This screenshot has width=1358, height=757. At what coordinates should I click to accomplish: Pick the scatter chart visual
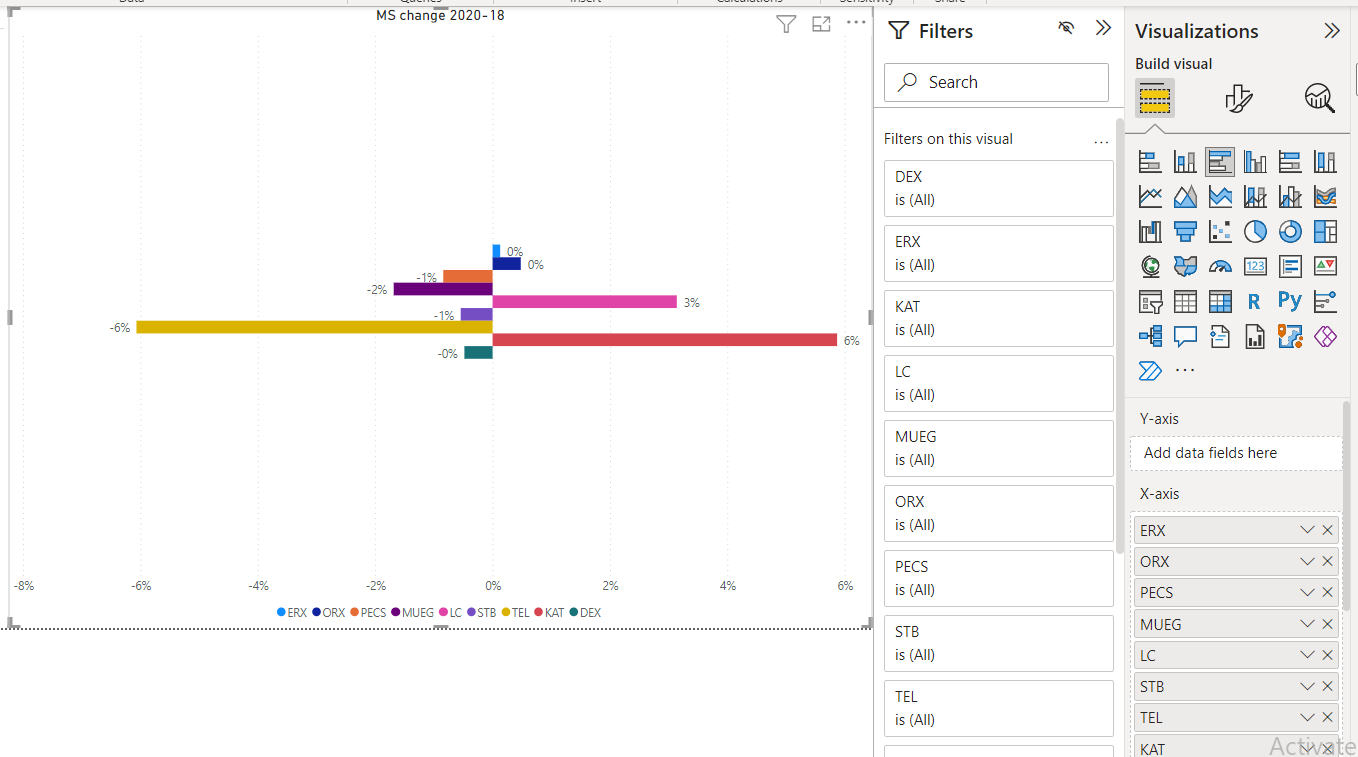click(x=1220, y=231)
